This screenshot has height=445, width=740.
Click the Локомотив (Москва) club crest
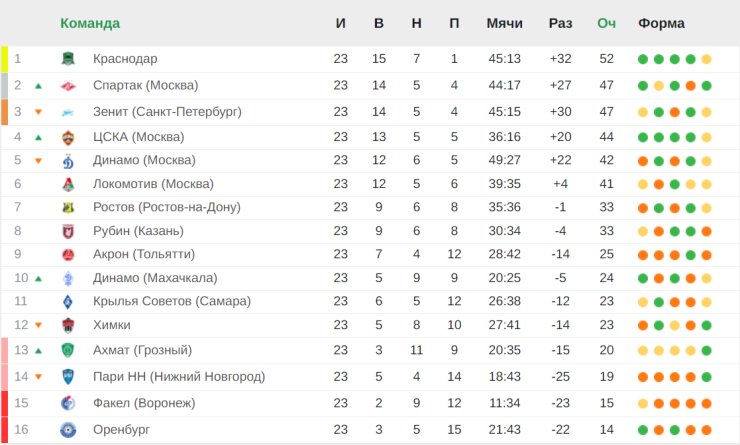click(x=68, y=184)
